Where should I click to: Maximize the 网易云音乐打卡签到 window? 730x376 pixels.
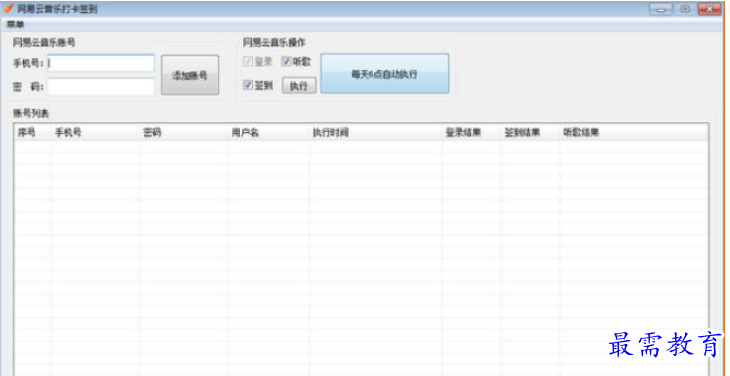[x=685, y=9]
